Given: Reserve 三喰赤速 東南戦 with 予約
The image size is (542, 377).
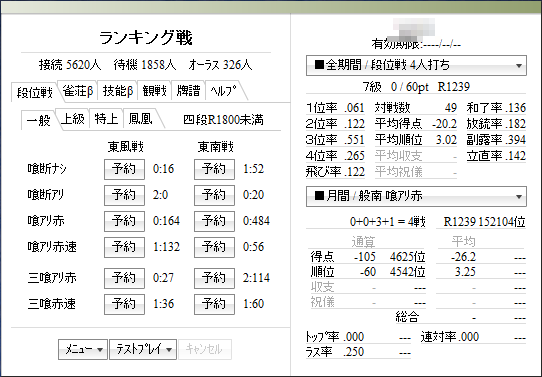Looking at the screenshot, I should click(214, 304).
